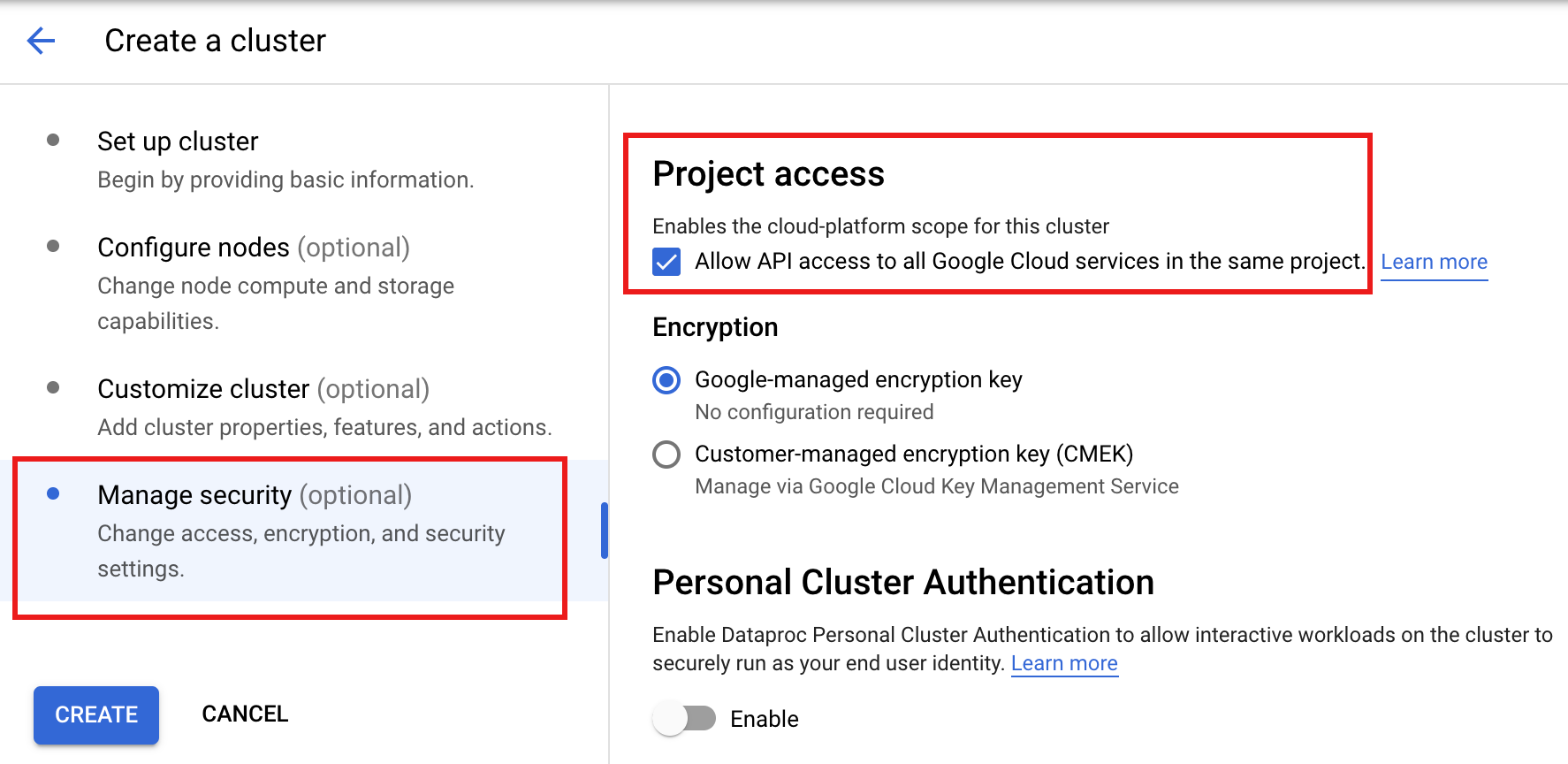This screenshot has width=1568, height=764.
Task: Click the Configure nodes bullet icon
Action: click(53, 246)
